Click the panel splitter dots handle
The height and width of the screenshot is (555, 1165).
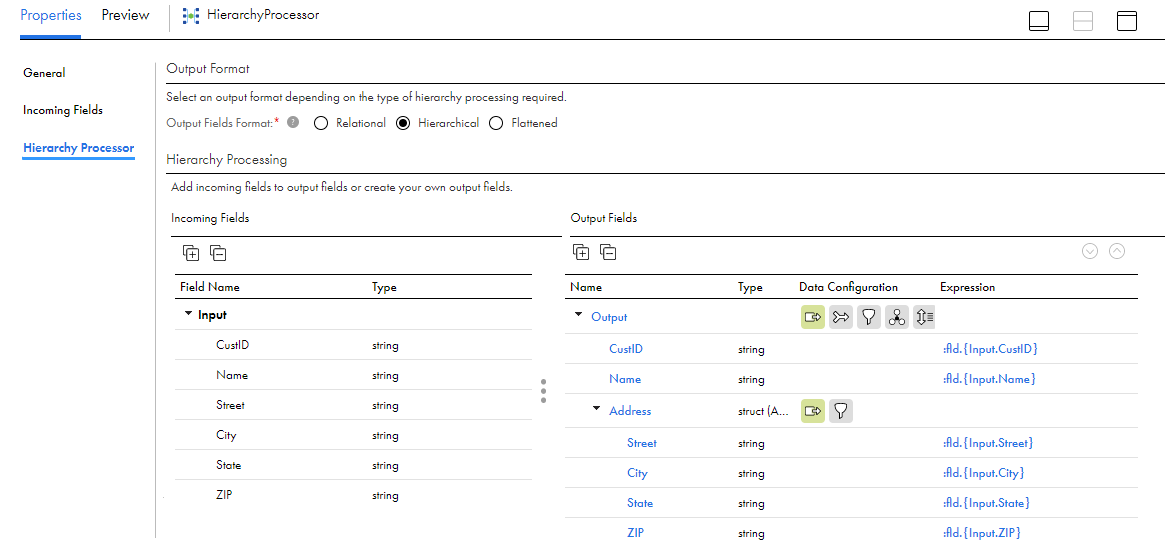pyautogui.click(x=544, y=391)
